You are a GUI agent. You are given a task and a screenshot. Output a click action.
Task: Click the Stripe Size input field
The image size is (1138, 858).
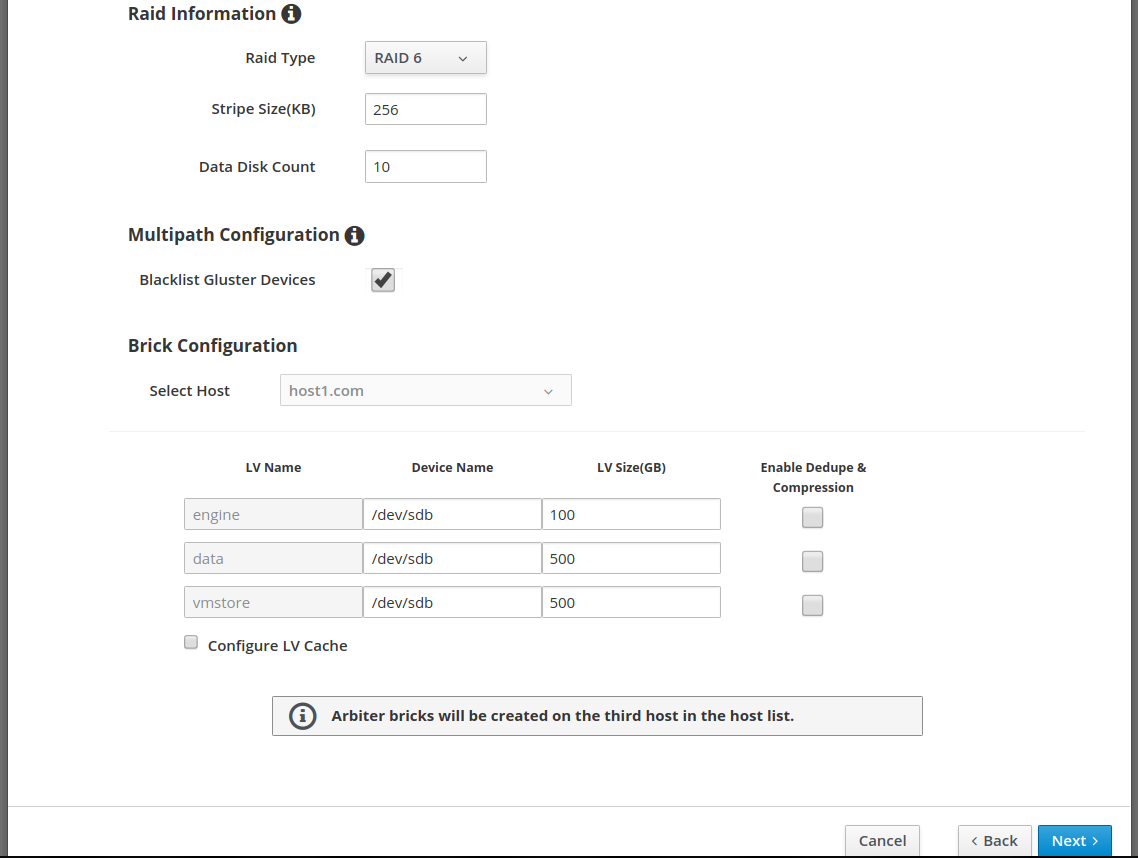(x=425, y=110)
